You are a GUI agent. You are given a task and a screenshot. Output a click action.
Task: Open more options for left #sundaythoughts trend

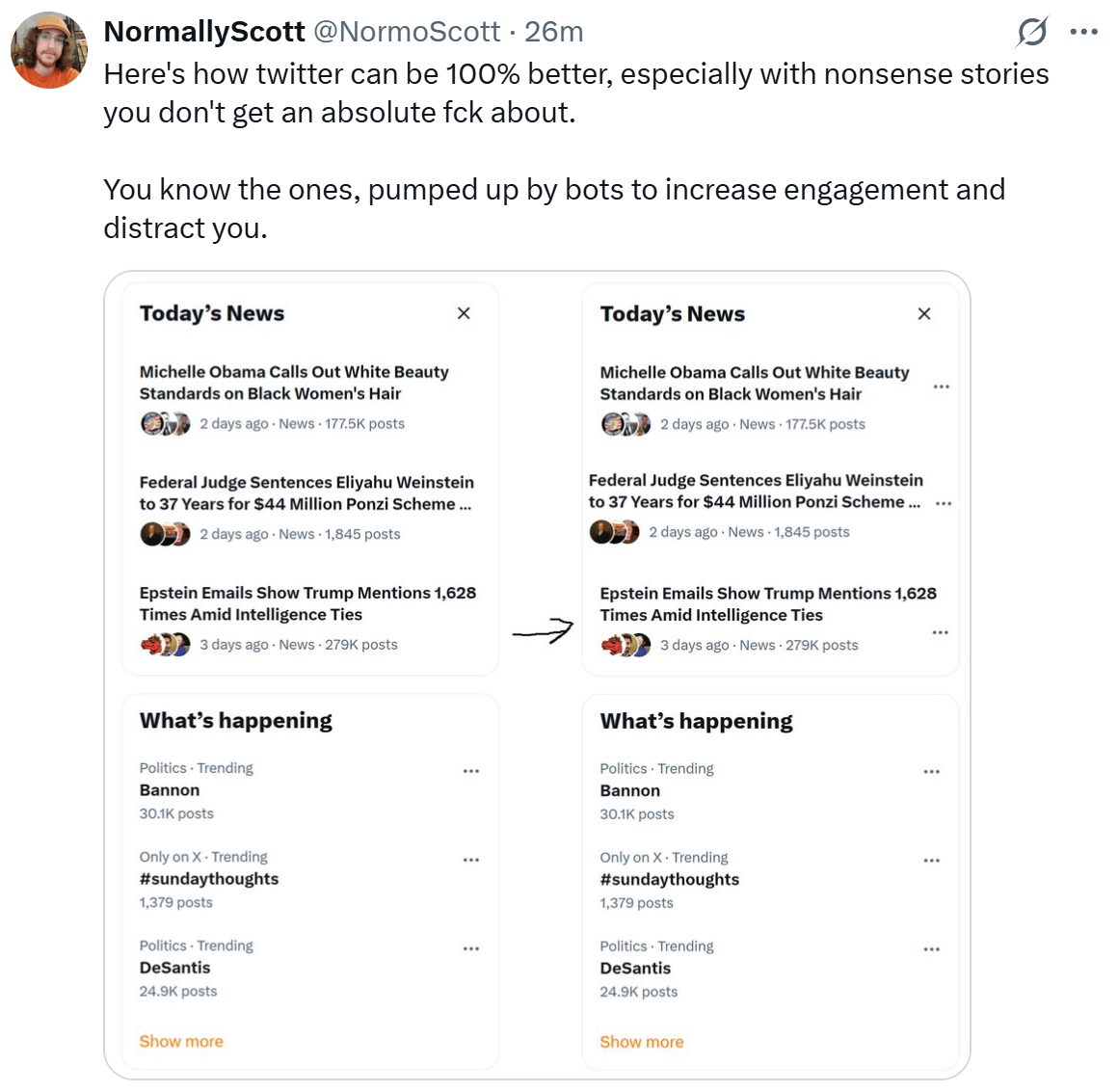[471, 860]
